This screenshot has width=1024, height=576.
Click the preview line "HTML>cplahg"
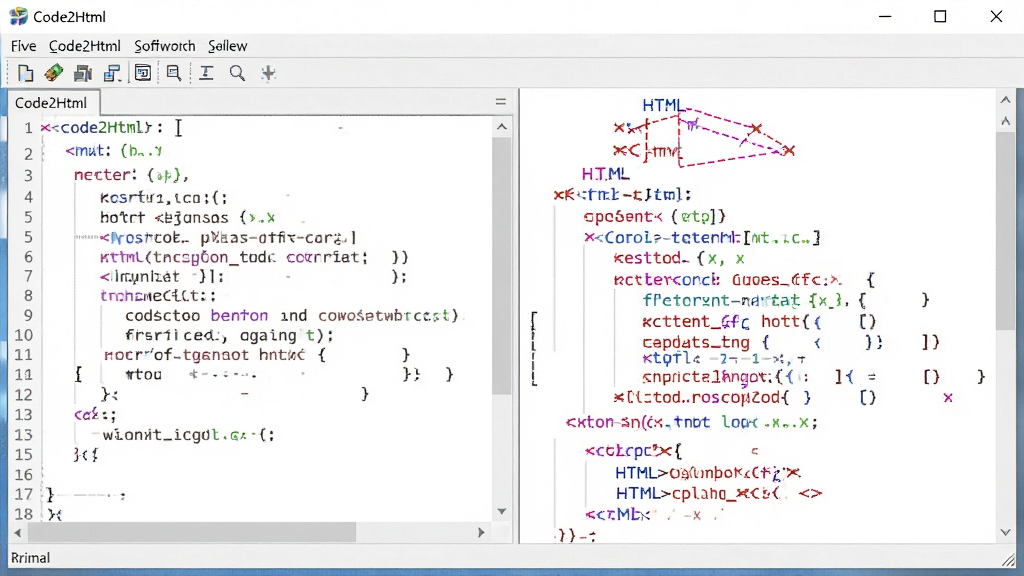click(x=718, y=494)
